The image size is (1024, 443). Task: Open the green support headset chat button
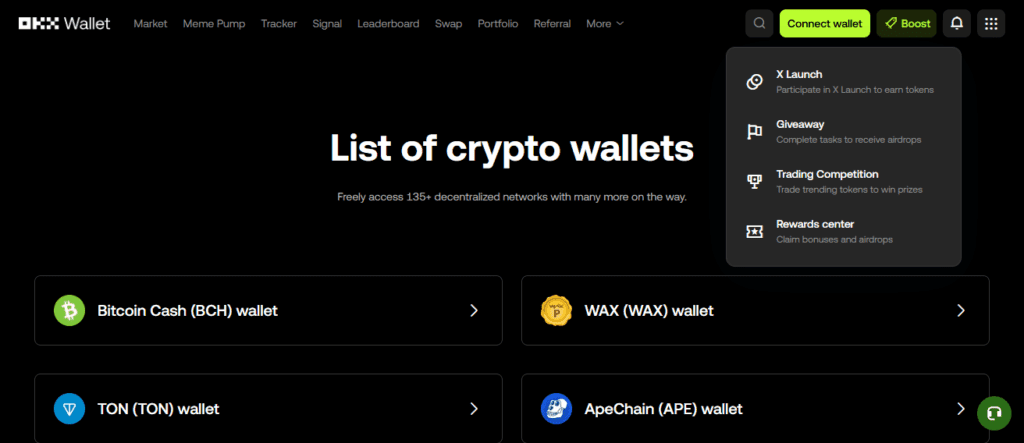coord(993,413)
